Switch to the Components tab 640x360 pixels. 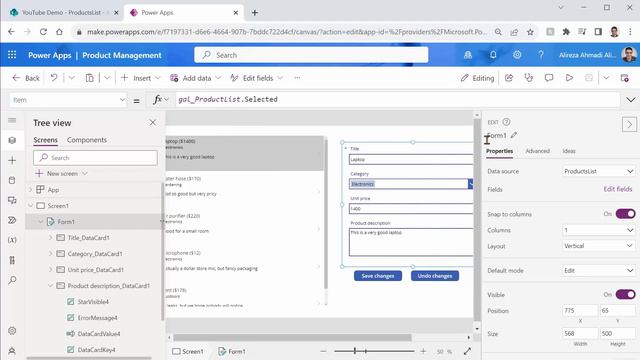87,140
